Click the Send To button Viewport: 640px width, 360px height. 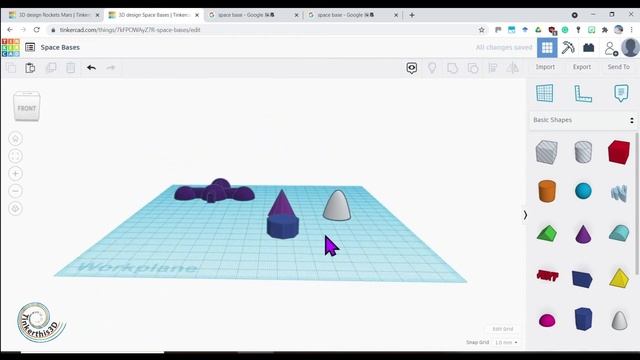pyautogui.click(x=618, y=67)
